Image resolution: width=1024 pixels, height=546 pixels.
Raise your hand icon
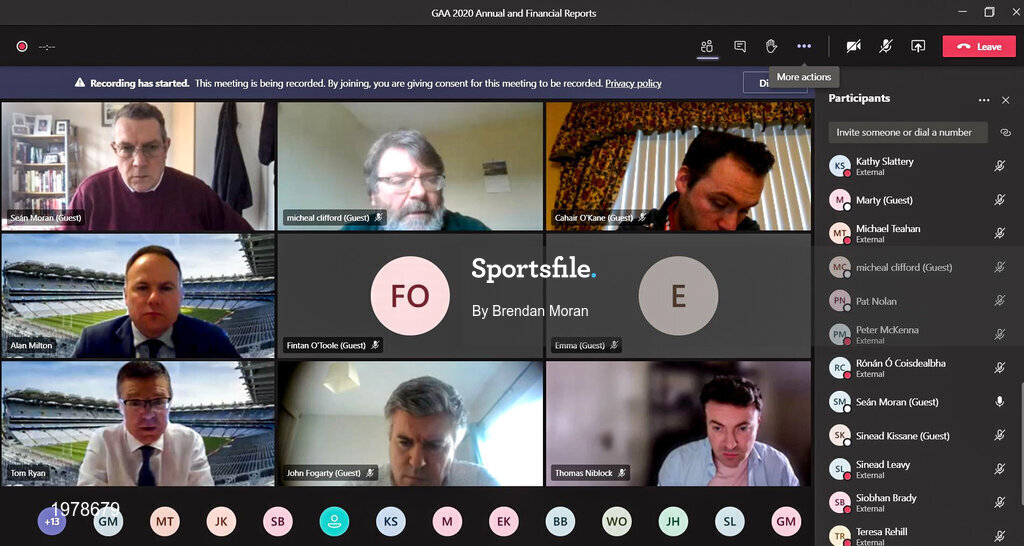pyautogui.click(x=771, y=46)
